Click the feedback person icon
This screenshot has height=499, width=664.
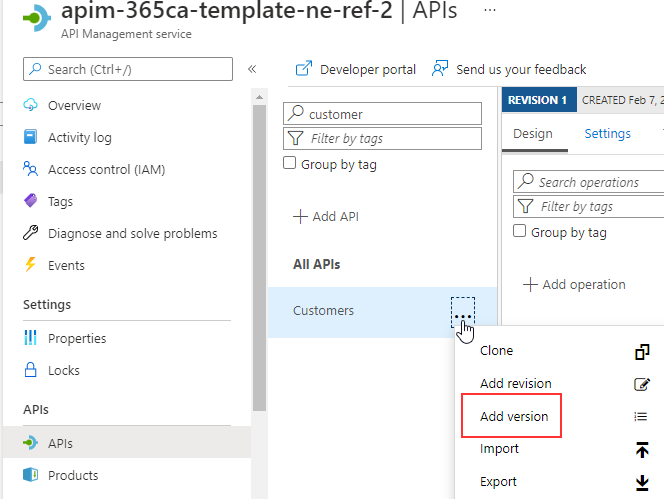440,68
